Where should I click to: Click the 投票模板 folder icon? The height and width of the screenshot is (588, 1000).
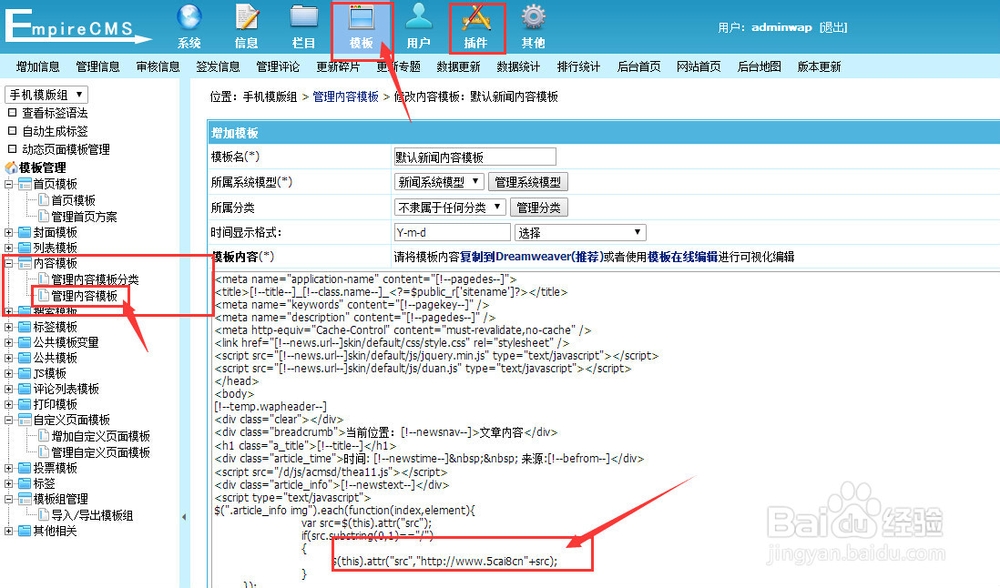pyautogui.click(x=25, y=467)
